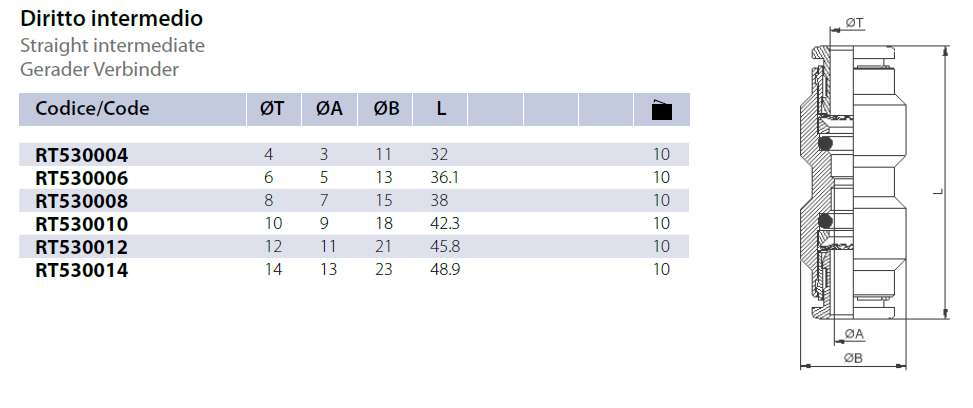Click the ØA column header in table
973x408 pixels.
pos(329,108)
